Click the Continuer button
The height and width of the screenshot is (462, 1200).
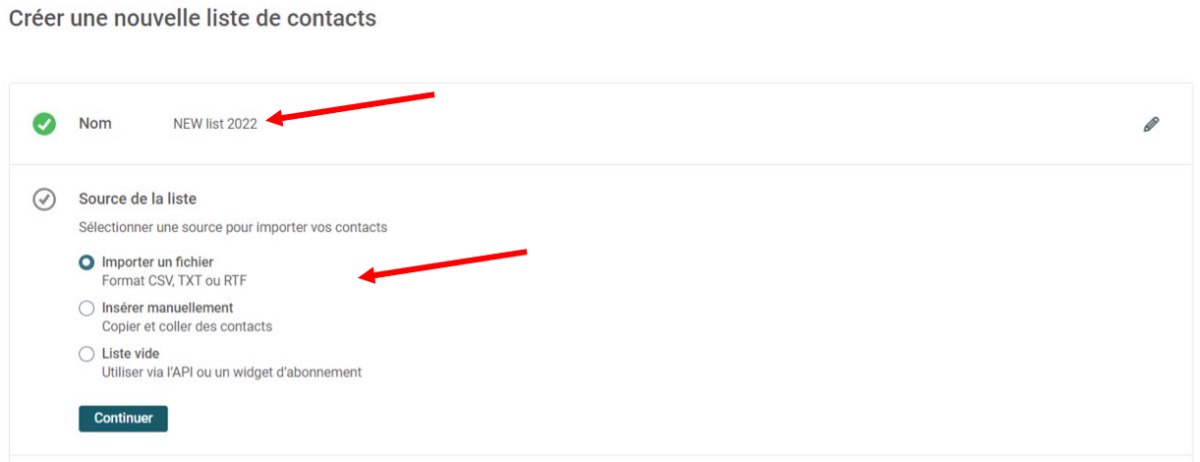tap(123, 419)
